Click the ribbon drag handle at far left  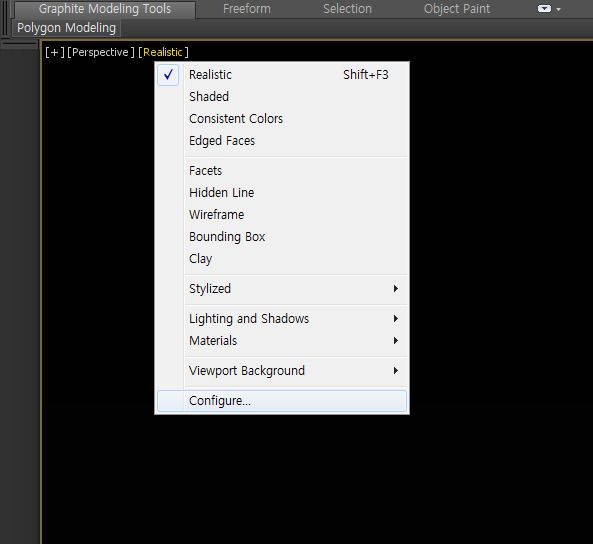[5, 18]
